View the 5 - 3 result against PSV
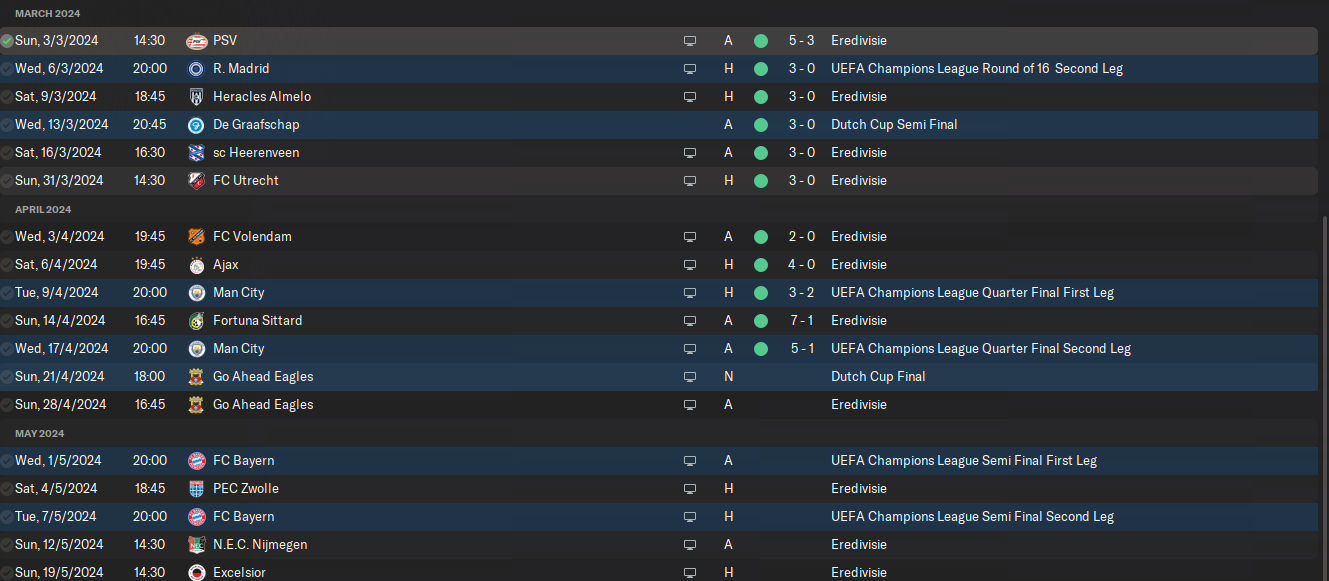 pyautogui.click(x=801, y=41)
